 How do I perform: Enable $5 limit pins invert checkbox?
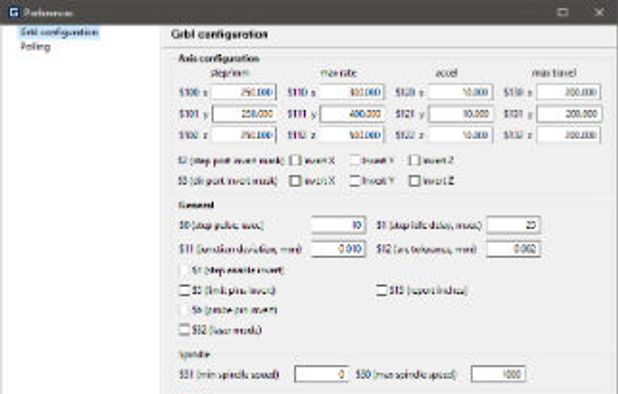point(184,290)
